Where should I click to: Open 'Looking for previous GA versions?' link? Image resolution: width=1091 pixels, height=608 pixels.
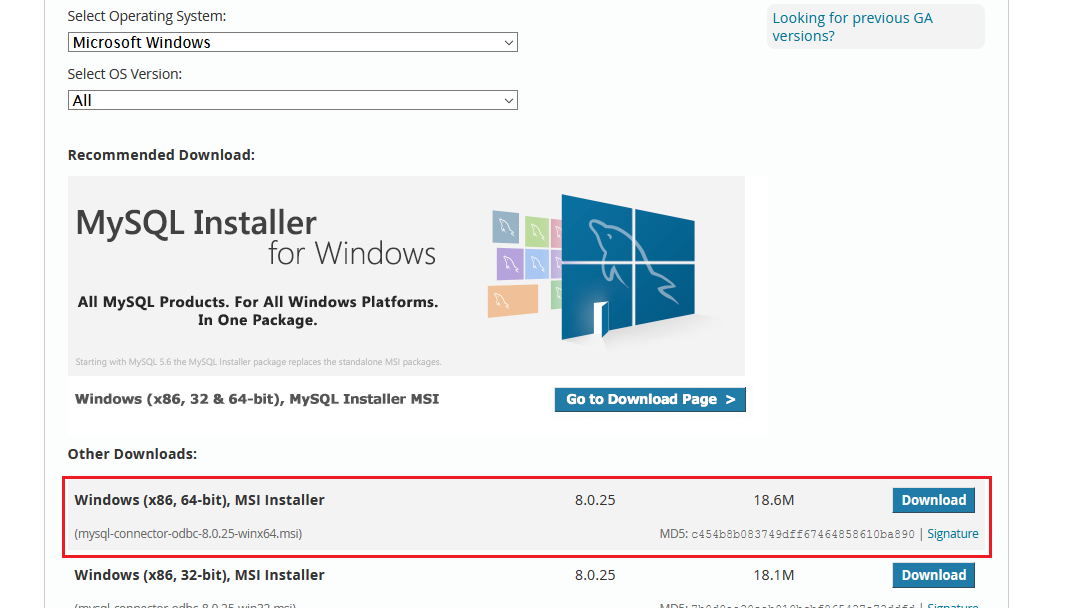pyautogui.click(x=852, y=27)
